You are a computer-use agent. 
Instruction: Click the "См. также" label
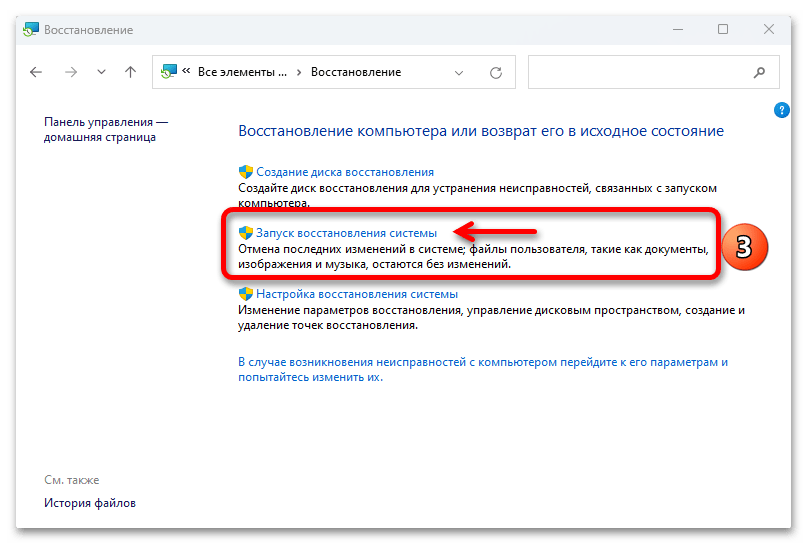72,480
